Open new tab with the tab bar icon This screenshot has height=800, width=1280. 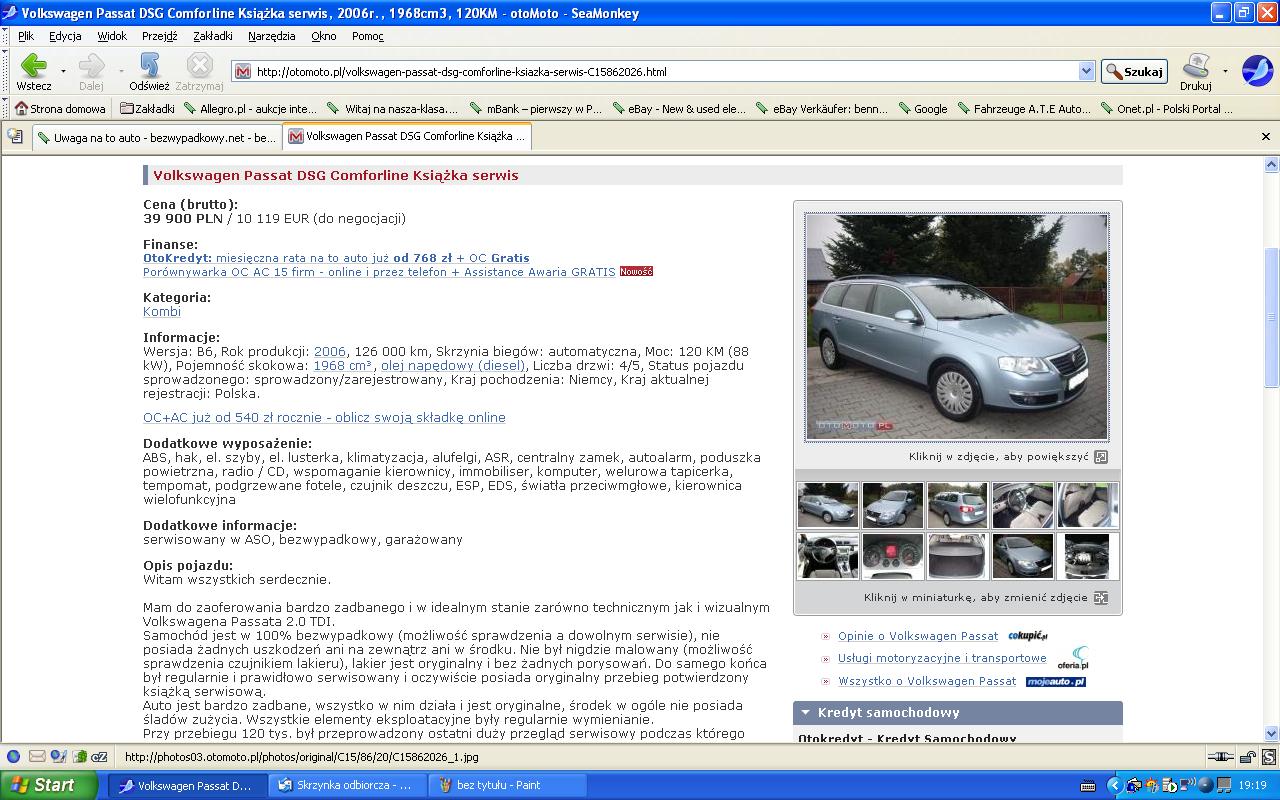[15, 136]
